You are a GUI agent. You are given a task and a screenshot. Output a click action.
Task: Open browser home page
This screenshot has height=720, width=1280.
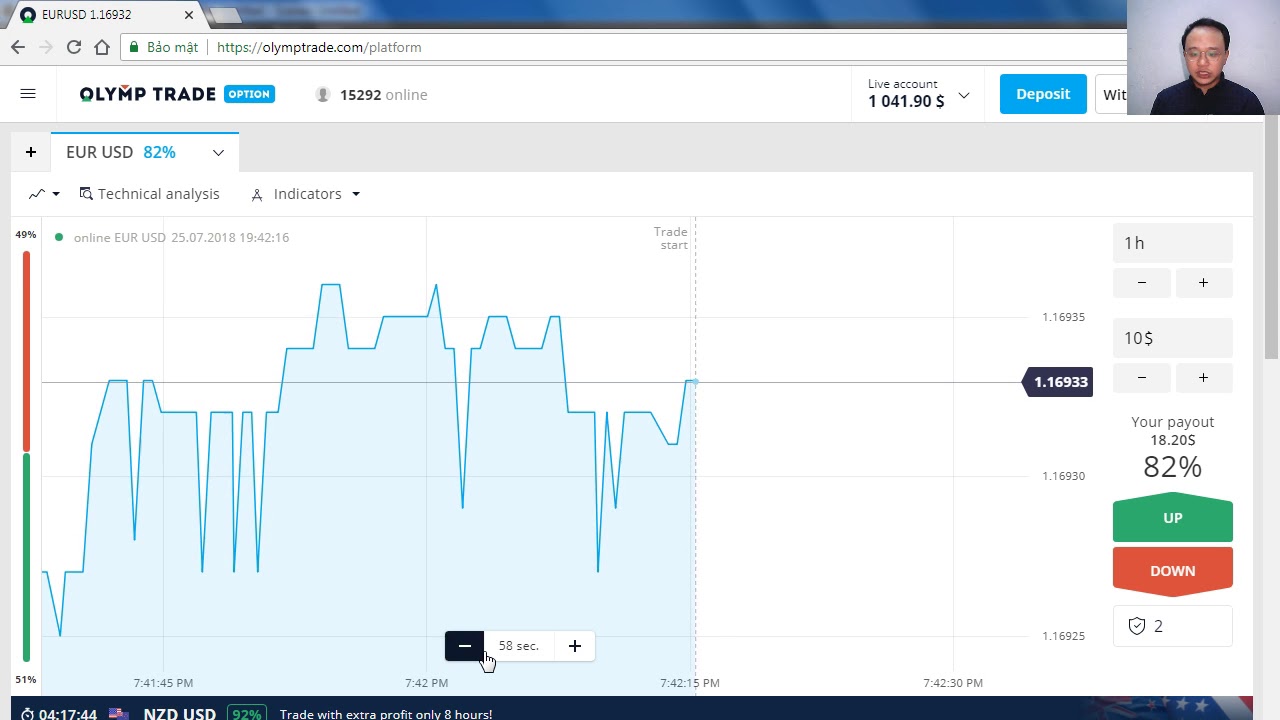[x=102, y=47]
